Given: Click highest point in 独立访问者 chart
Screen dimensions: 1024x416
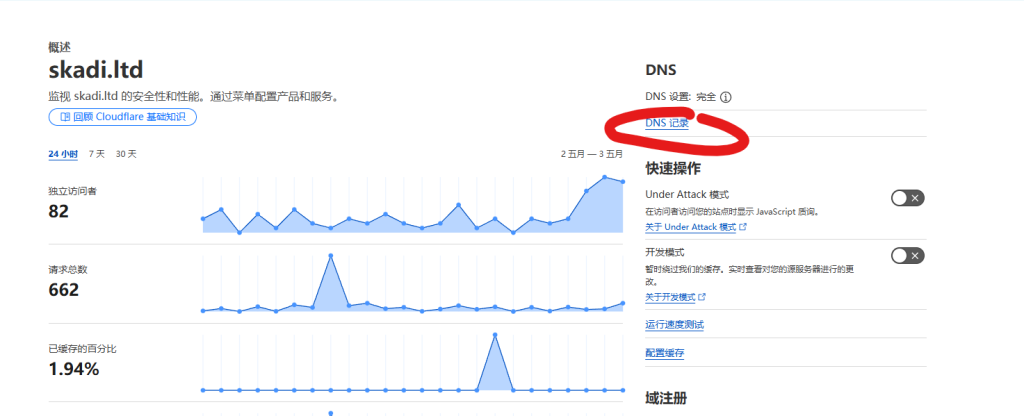Looking at the screenshot, I should [x=605, y=177].
